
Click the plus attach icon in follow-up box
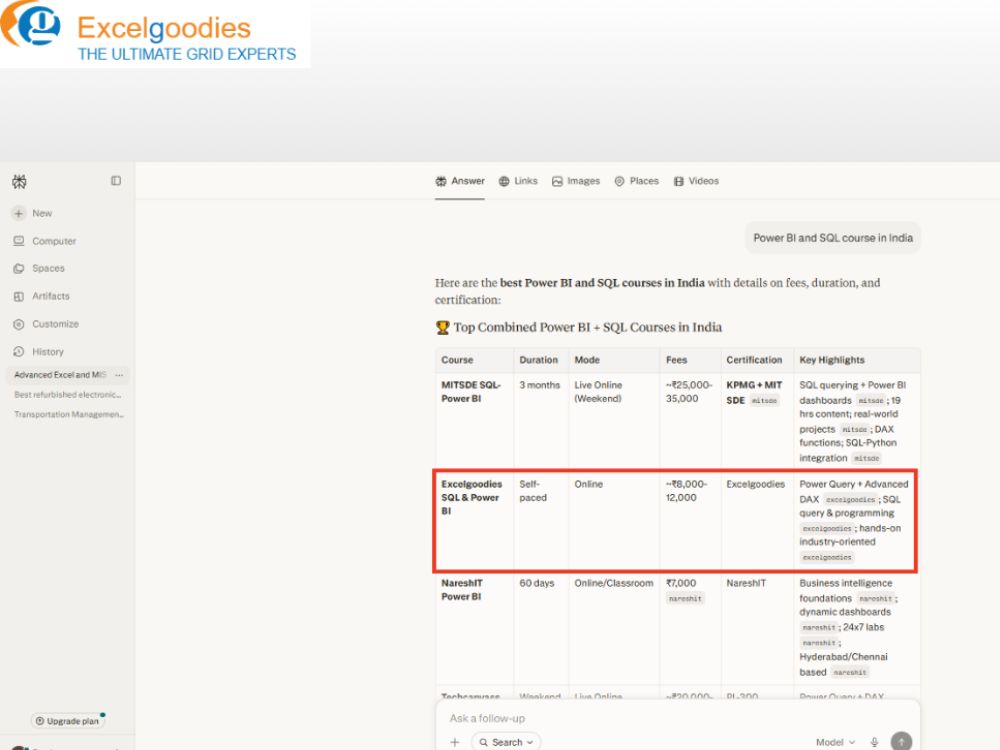tap(455, 742)
